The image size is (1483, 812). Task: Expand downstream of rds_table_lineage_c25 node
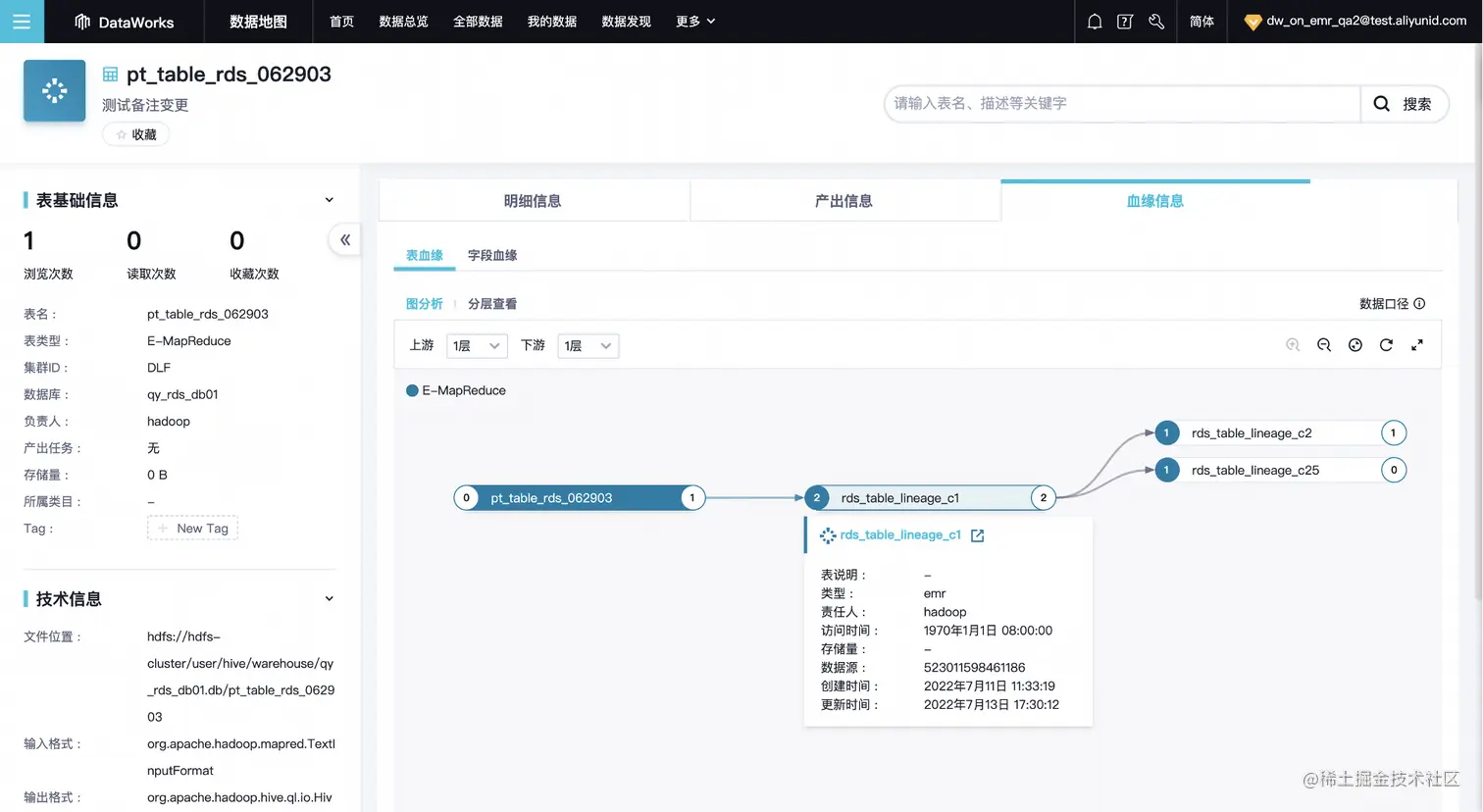click(1393, 471)
